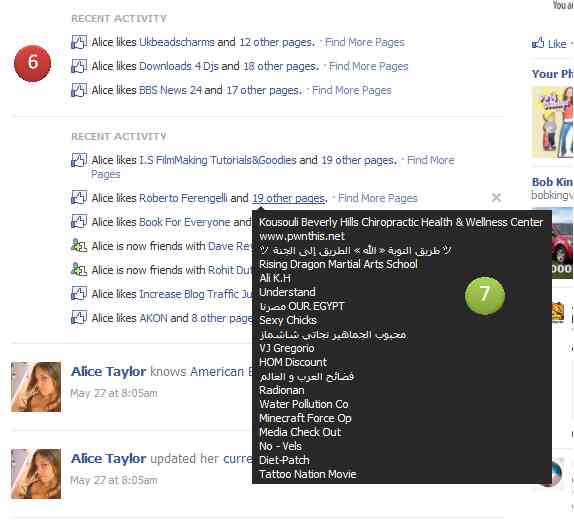
Task: Select 'Ali K.H' in the pages popup
Action: coord(275,278)
